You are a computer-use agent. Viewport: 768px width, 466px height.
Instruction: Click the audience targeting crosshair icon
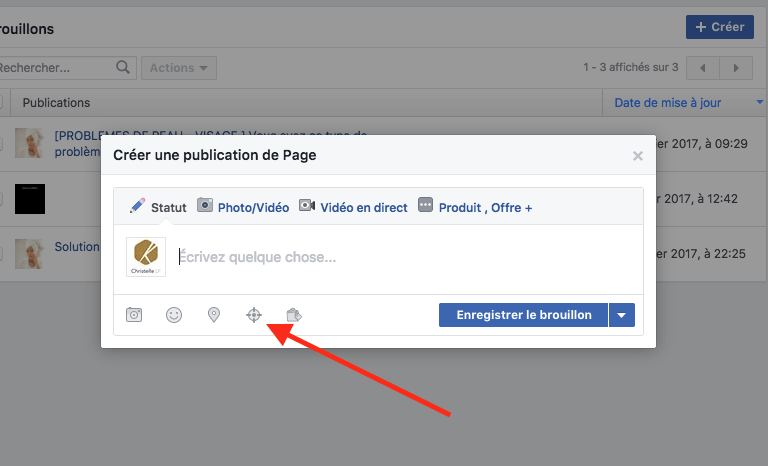coord(254,315)
